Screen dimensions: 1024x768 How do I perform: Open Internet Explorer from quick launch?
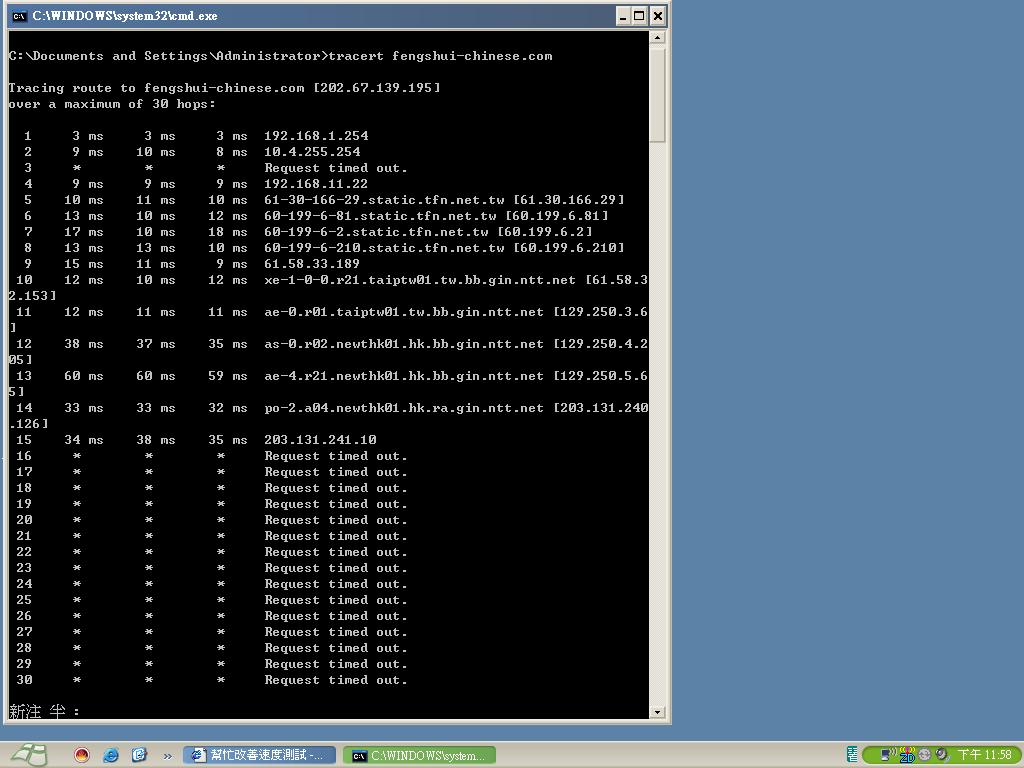(111, 755)
